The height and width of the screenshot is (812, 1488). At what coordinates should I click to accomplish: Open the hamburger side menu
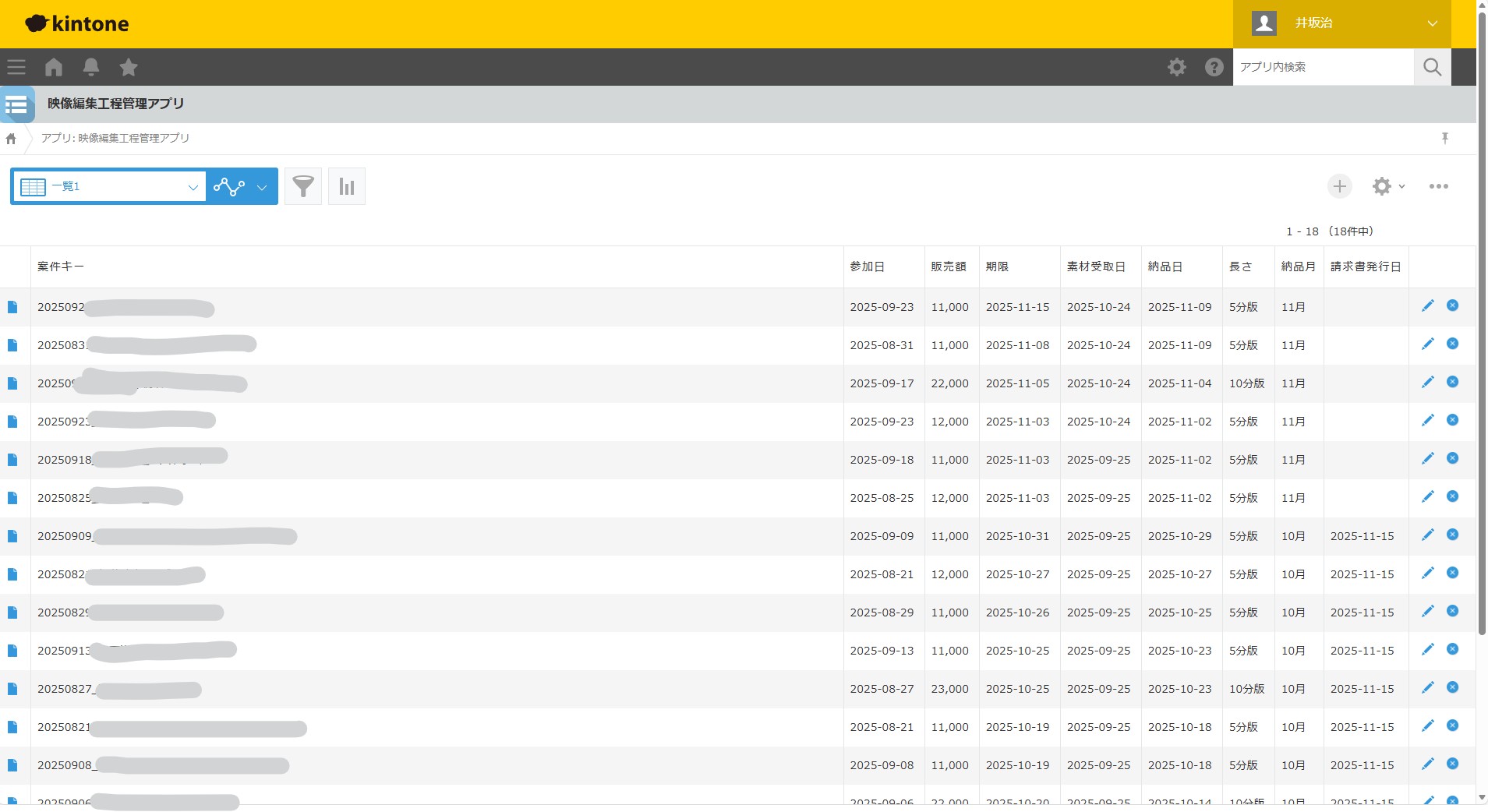16,67
